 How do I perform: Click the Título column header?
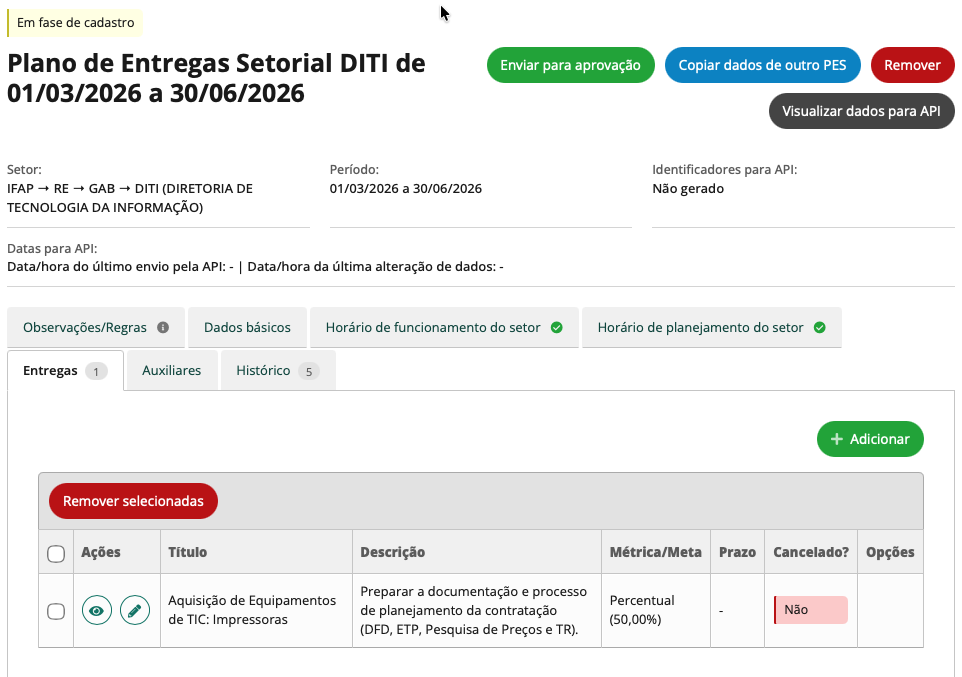coord(188,552)
